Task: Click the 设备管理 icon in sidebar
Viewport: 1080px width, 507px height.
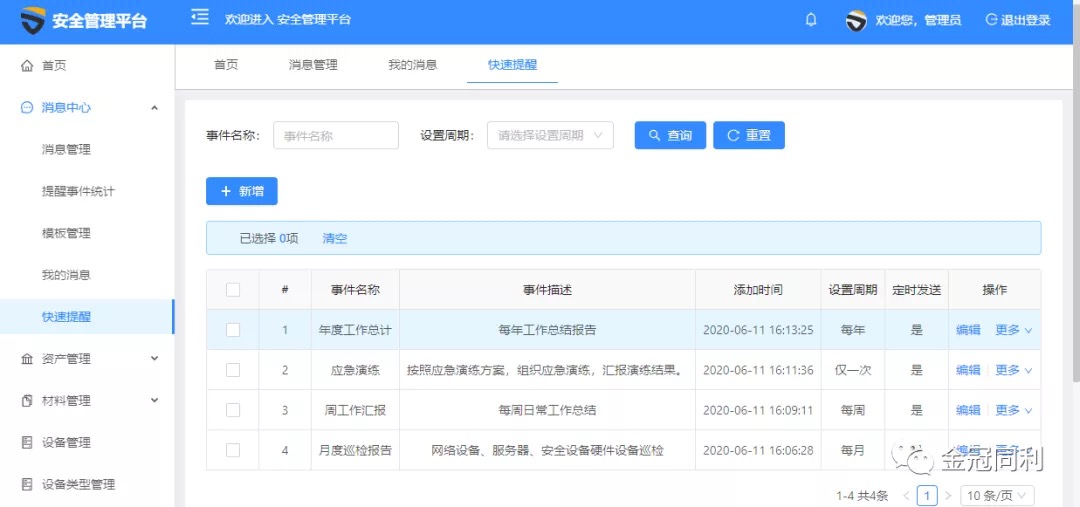Action: point(27,443)
